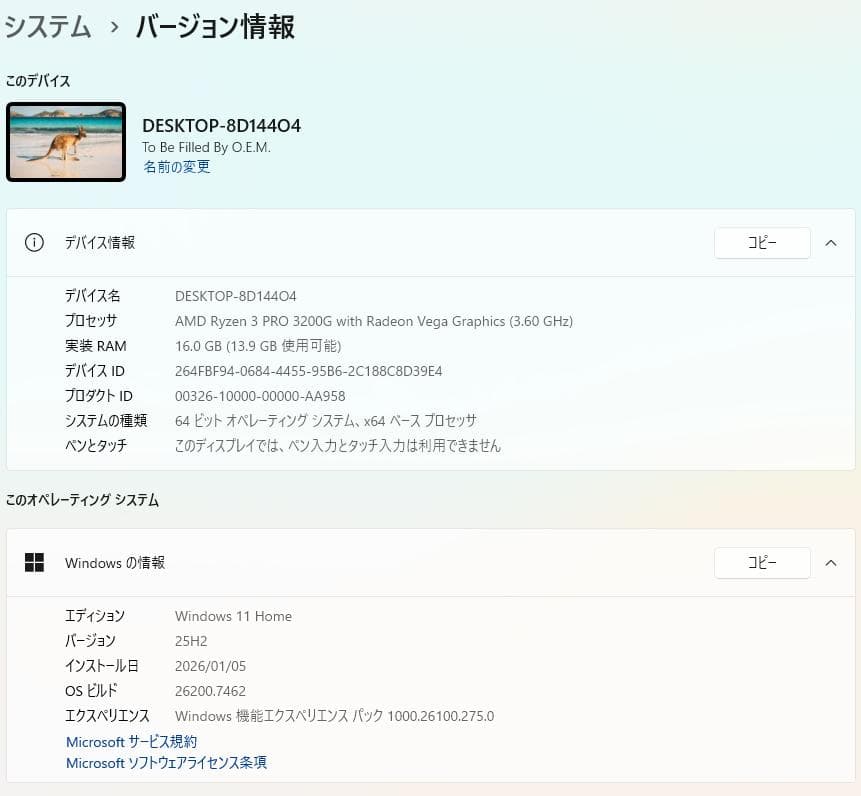Click the DESKTOP-8D144O4 device name heading

[x=221, y=125]
